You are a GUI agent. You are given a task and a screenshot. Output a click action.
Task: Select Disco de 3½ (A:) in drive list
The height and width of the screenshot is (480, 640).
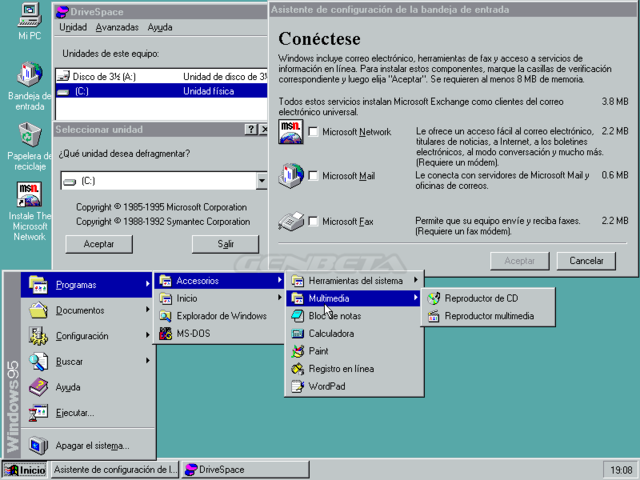pyautogui.click(x=161, y=76)
